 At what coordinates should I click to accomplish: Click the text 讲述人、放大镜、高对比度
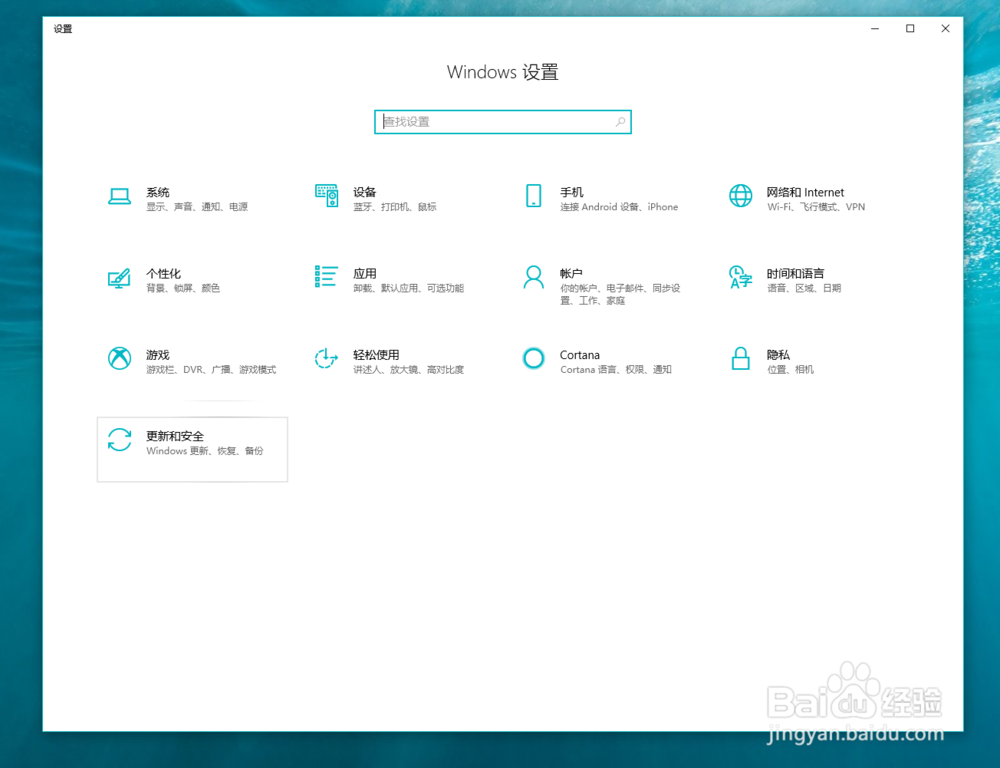click(409, 370)
